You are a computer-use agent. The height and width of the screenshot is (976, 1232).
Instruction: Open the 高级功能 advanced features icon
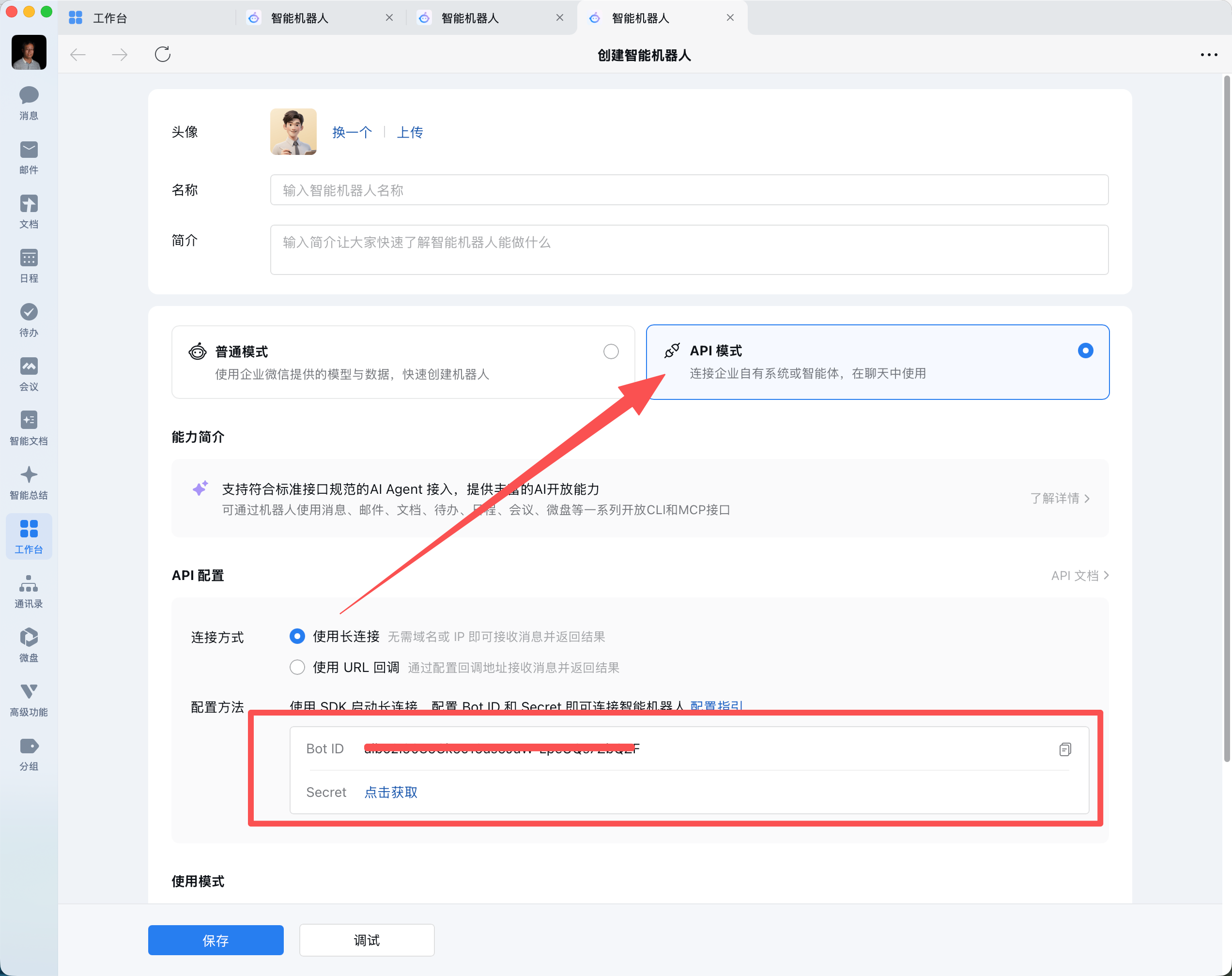[x=29, y=700]
